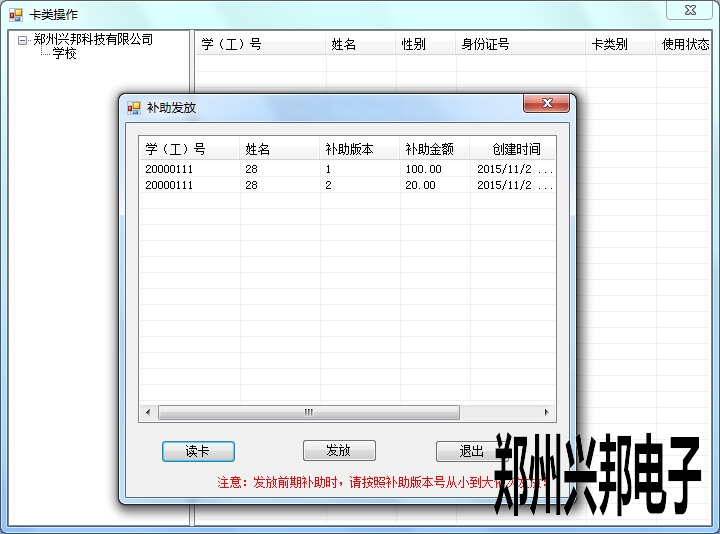The width and height of the screenshot is (720, 534).
Task: Collapse the 郑州兴邦科技有限公司 tree node
Action: 22,40
